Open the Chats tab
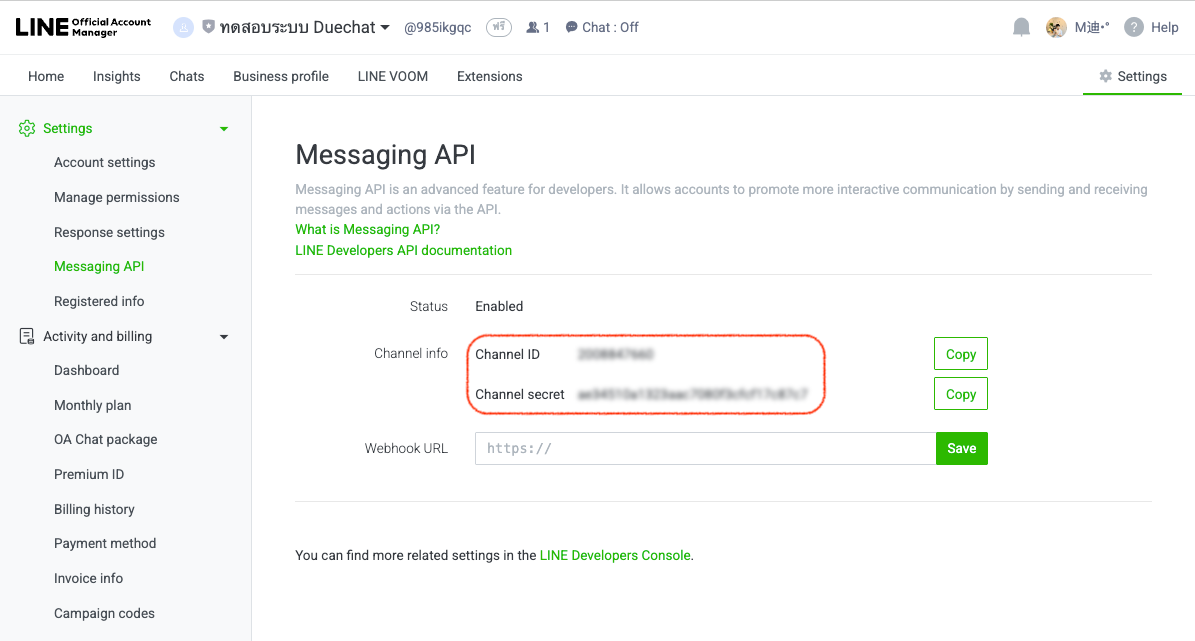Image resolution: width=1195 pixels, height=641 pixels. 187,76
